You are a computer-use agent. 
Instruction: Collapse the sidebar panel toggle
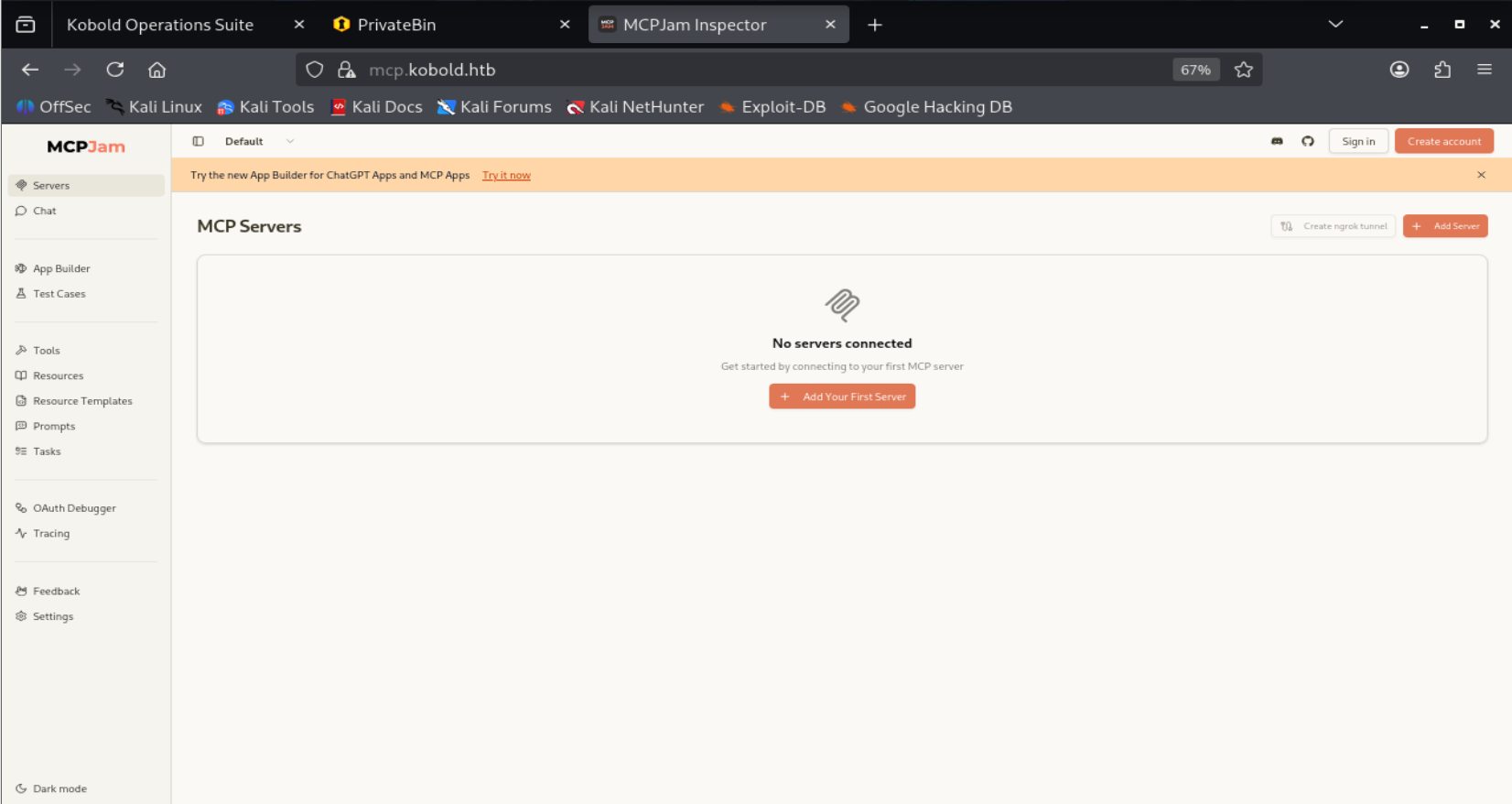point(198,141)
